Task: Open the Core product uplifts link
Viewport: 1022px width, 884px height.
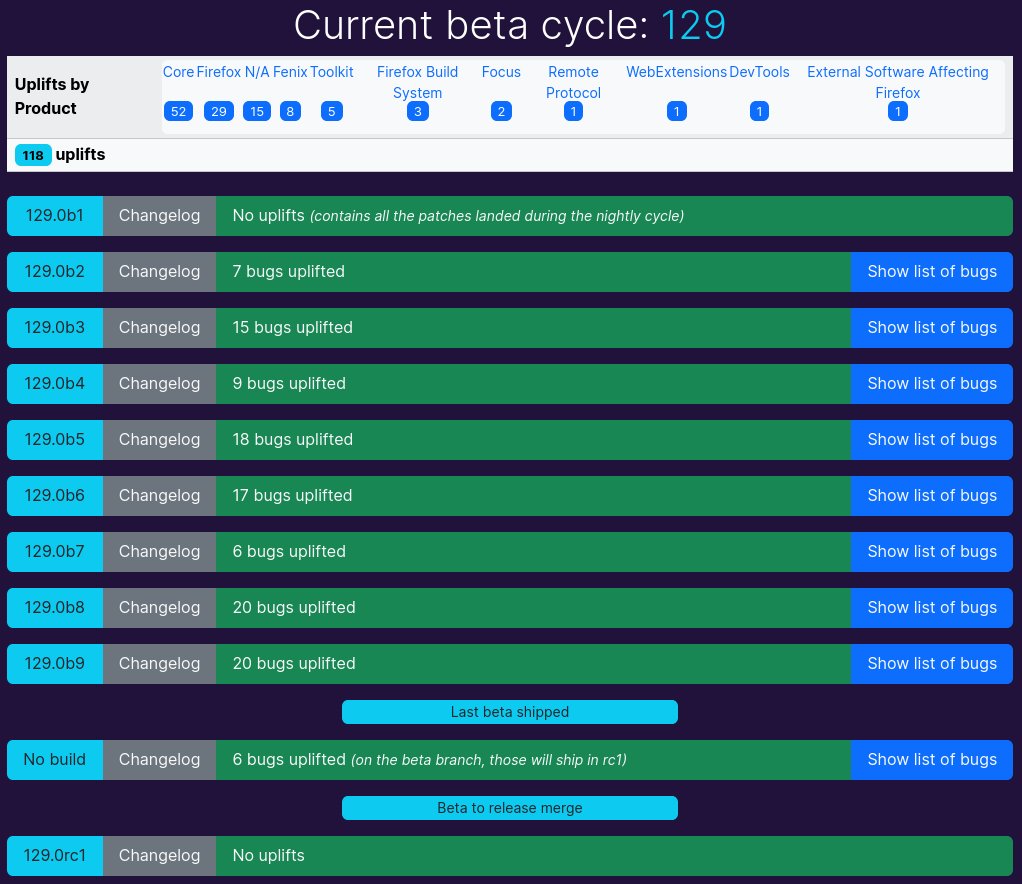Action: 178,72
